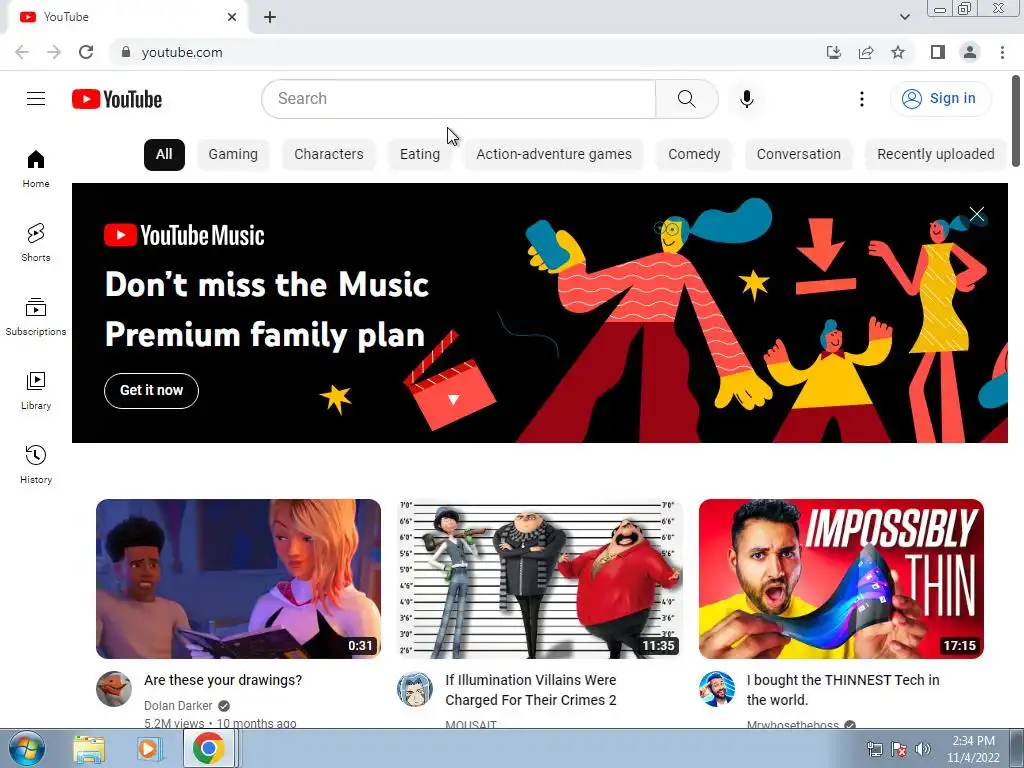Select the Recently uploaded chip

[936, 155]
